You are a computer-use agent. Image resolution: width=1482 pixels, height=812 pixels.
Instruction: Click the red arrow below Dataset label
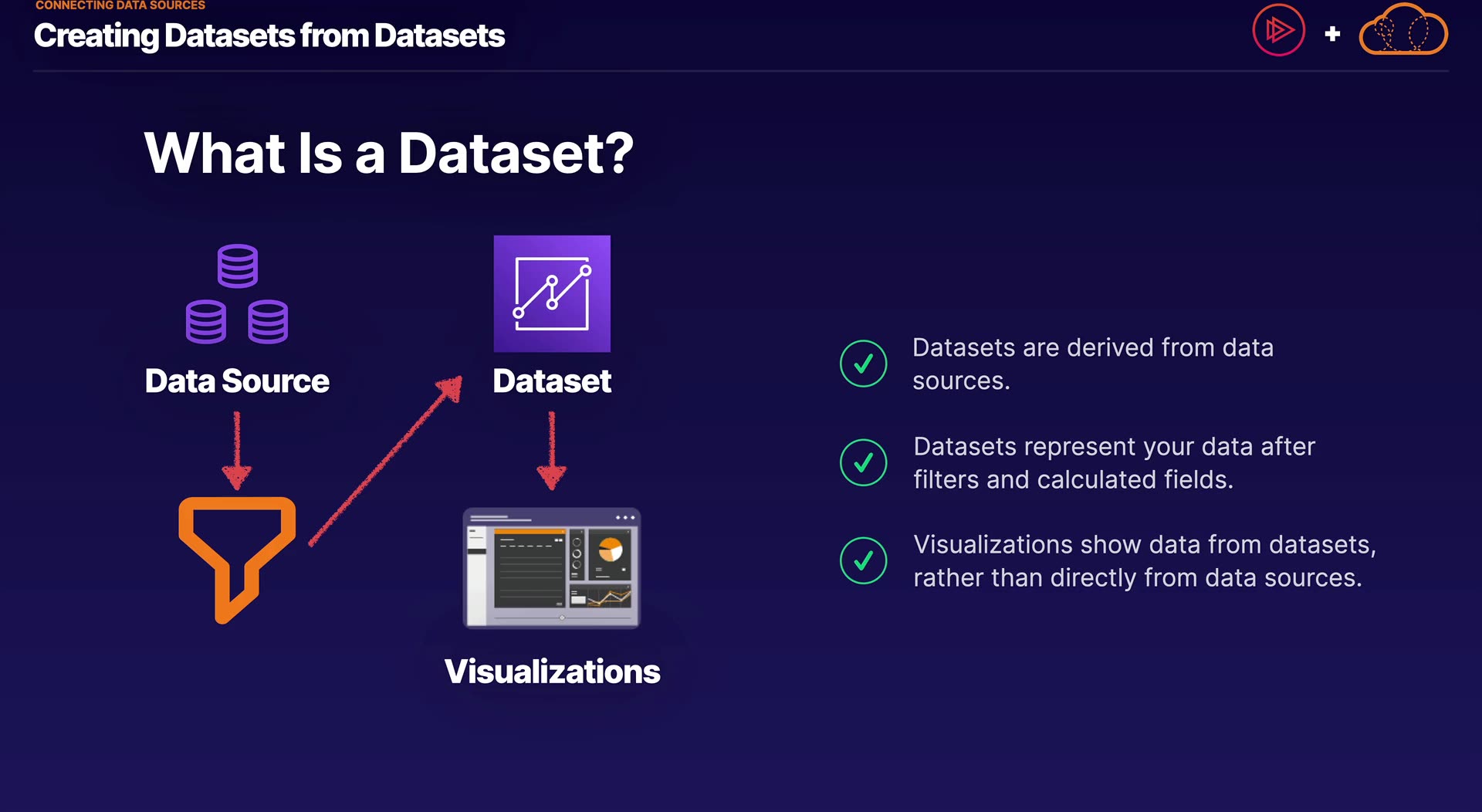tap(551, 451)
